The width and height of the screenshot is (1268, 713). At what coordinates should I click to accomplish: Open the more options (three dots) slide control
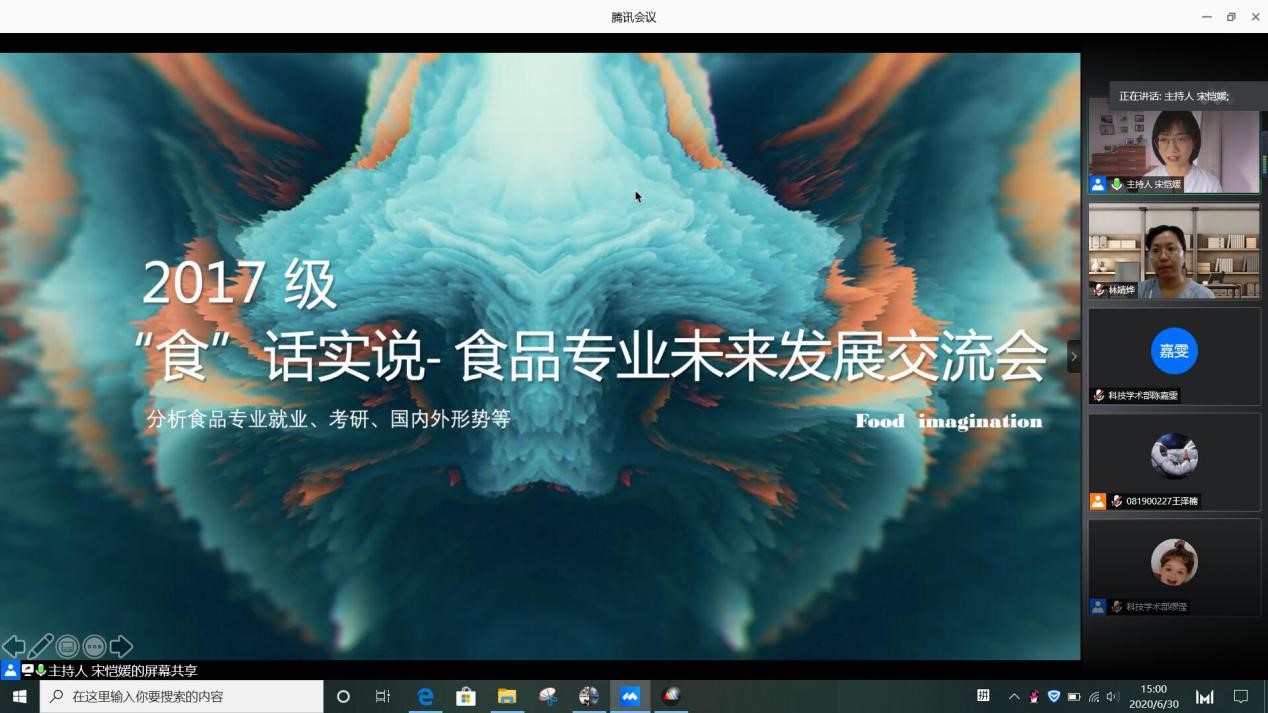tap(94, 647)
